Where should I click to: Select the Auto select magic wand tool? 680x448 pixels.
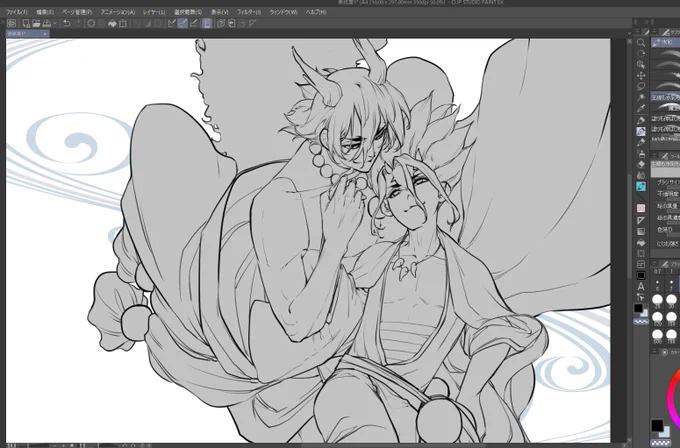coord(641,97)
